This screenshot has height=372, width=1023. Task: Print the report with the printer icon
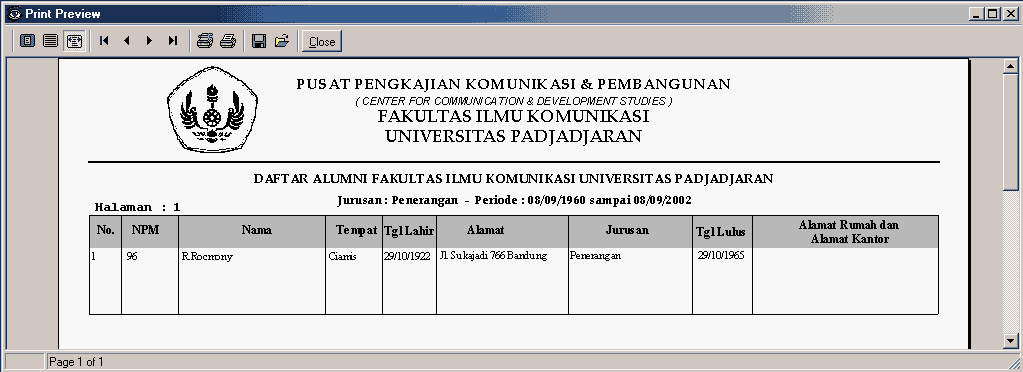click(228, 41)
